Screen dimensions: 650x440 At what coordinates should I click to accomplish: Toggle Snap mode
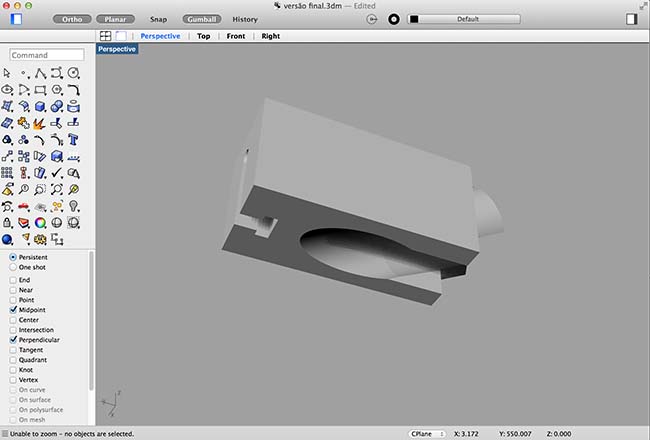tap(158, 19)
